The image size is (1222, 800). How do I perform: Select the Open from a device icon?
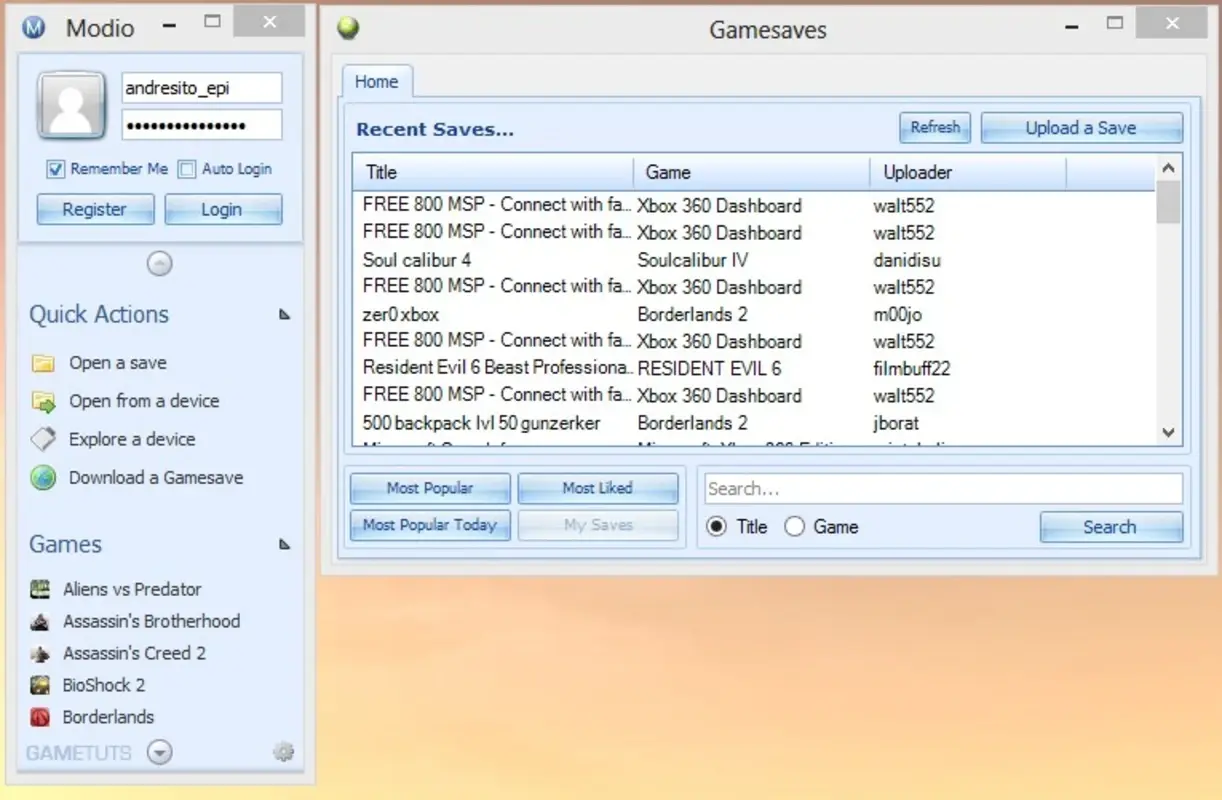click(44, 401)
